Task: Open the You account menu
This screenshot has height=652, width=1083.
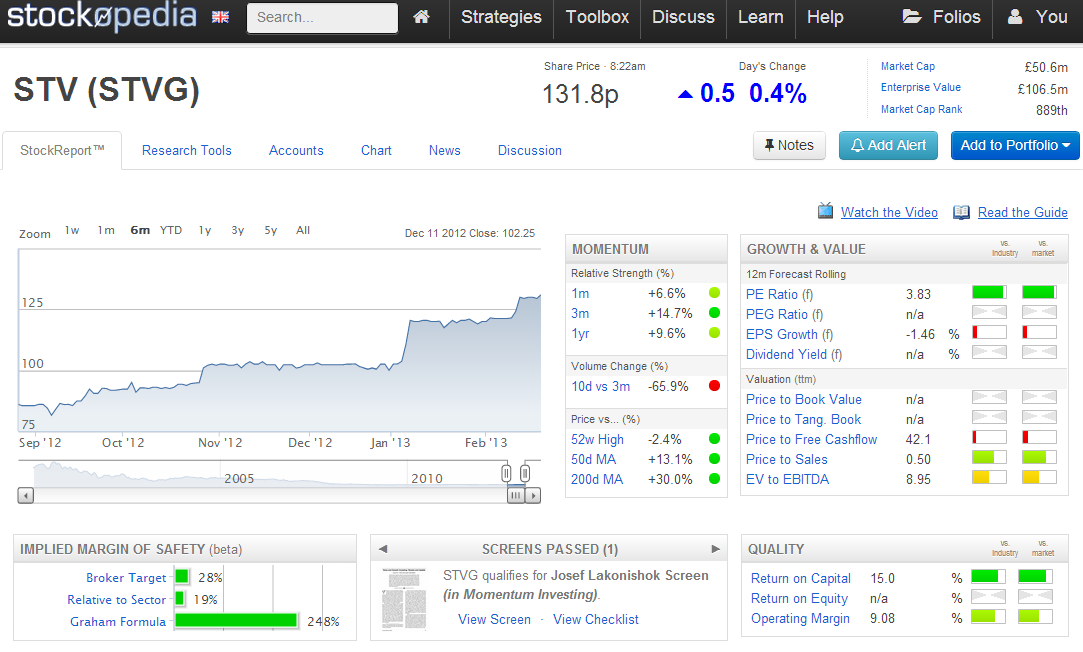Action: [1037, 17]
